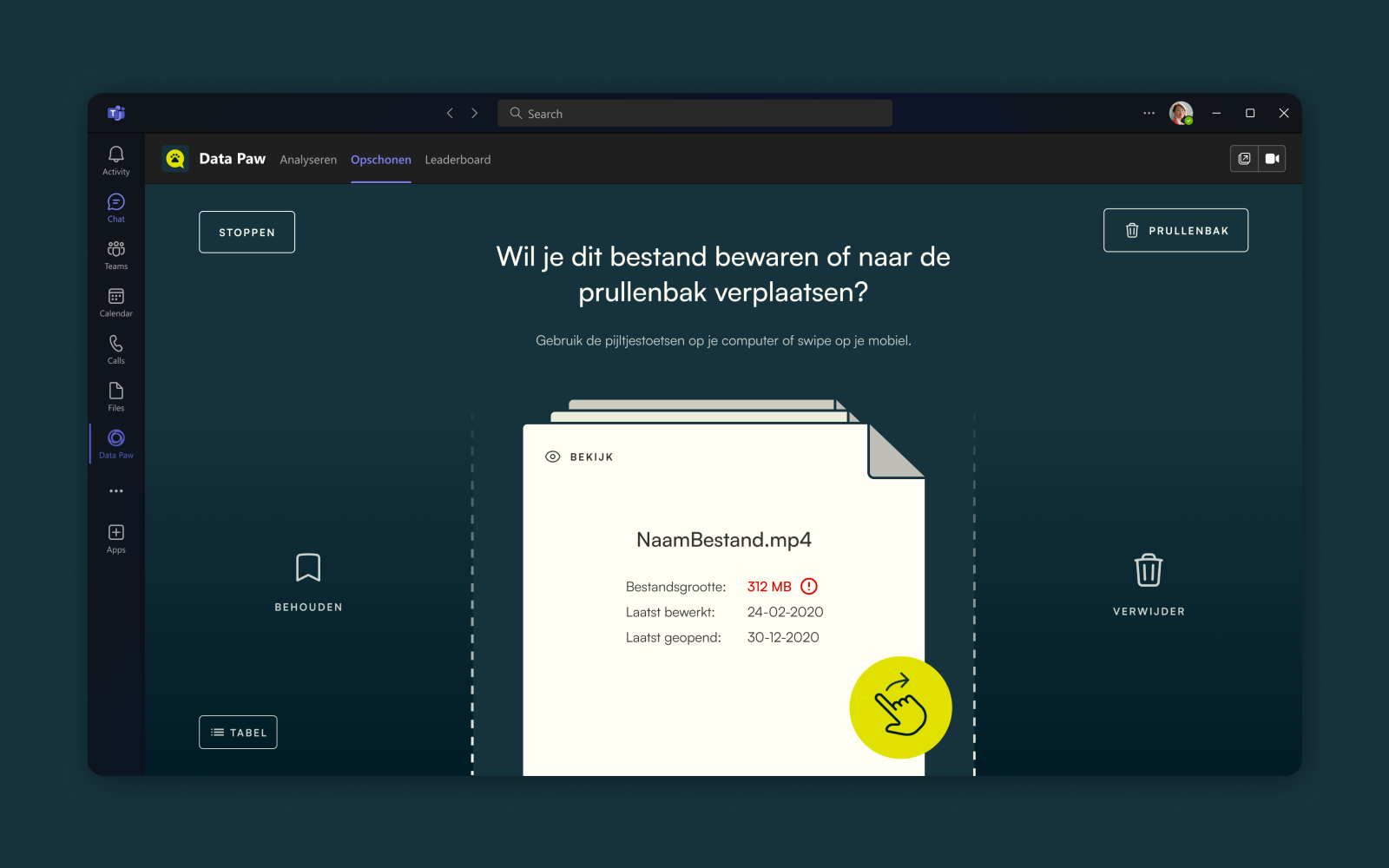Open the Chat section
The height and width of the screenshot is (868, 1389).
coord(115,207)
